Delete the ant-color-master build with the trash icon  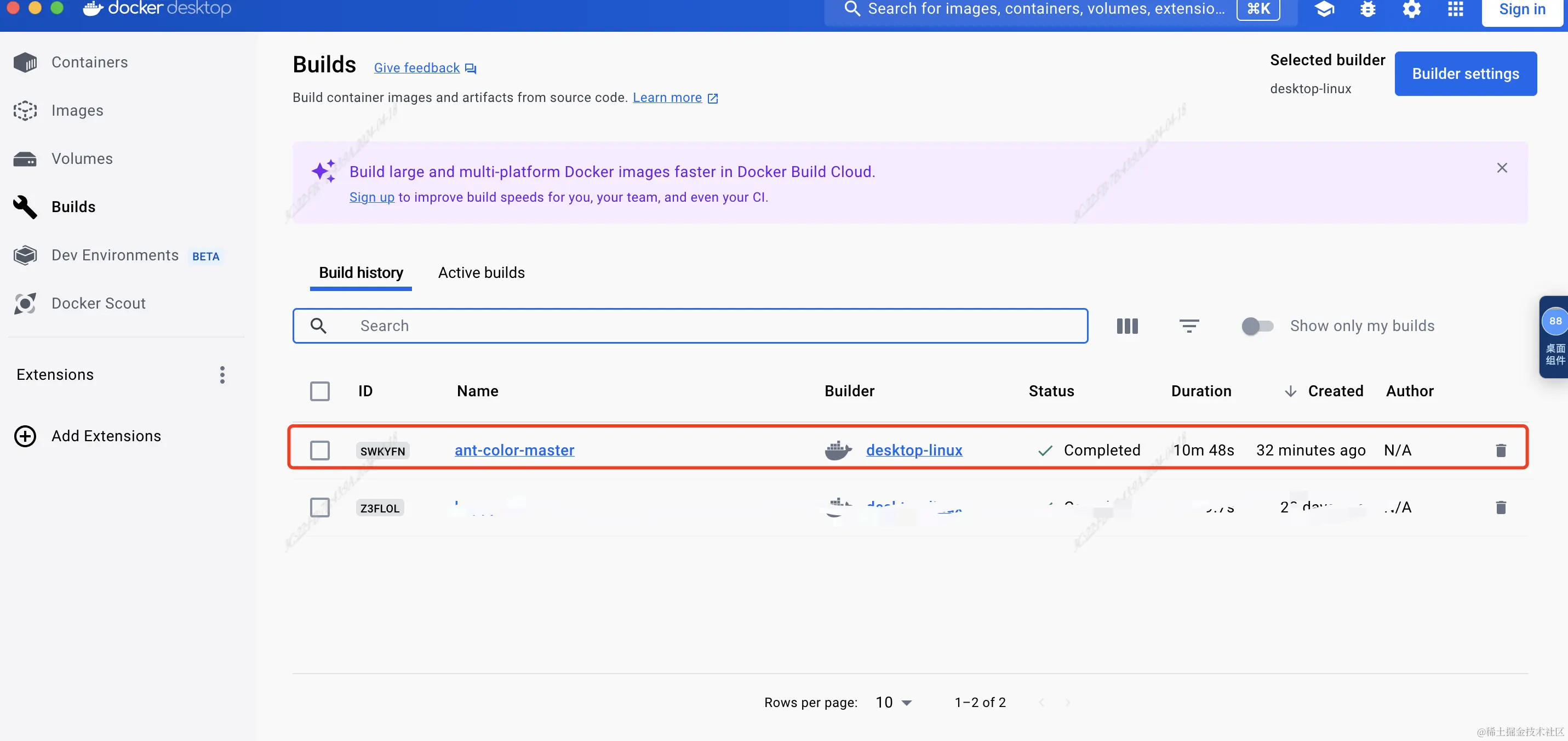click(x=1501, y=450)
